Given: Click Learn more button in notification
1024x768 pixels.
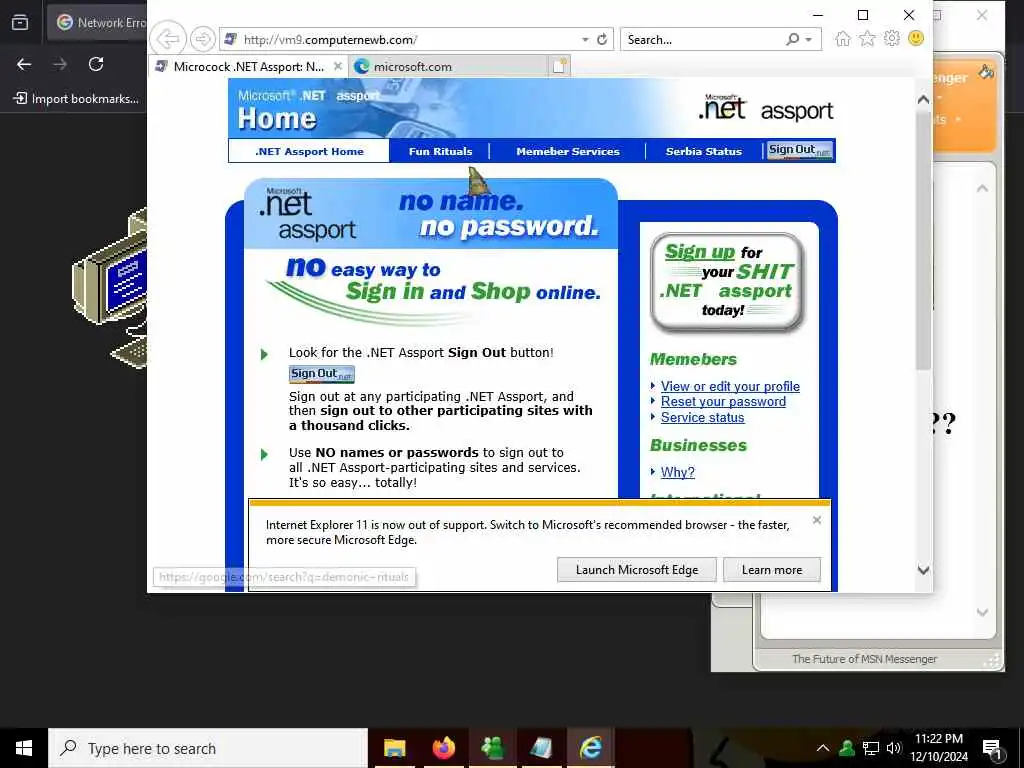Looking at the screenshot, I should tap(771, 569).
